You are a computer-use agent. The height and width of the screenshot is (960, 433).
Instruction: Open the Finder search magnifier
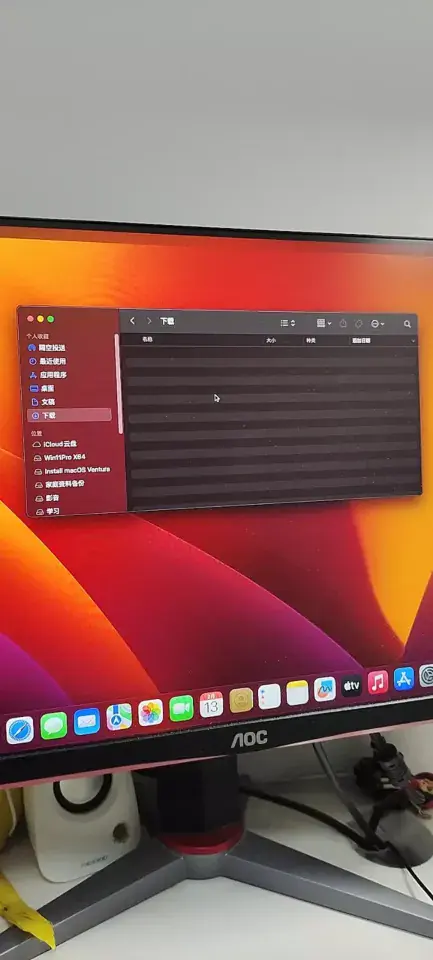(x=407, y=324)
